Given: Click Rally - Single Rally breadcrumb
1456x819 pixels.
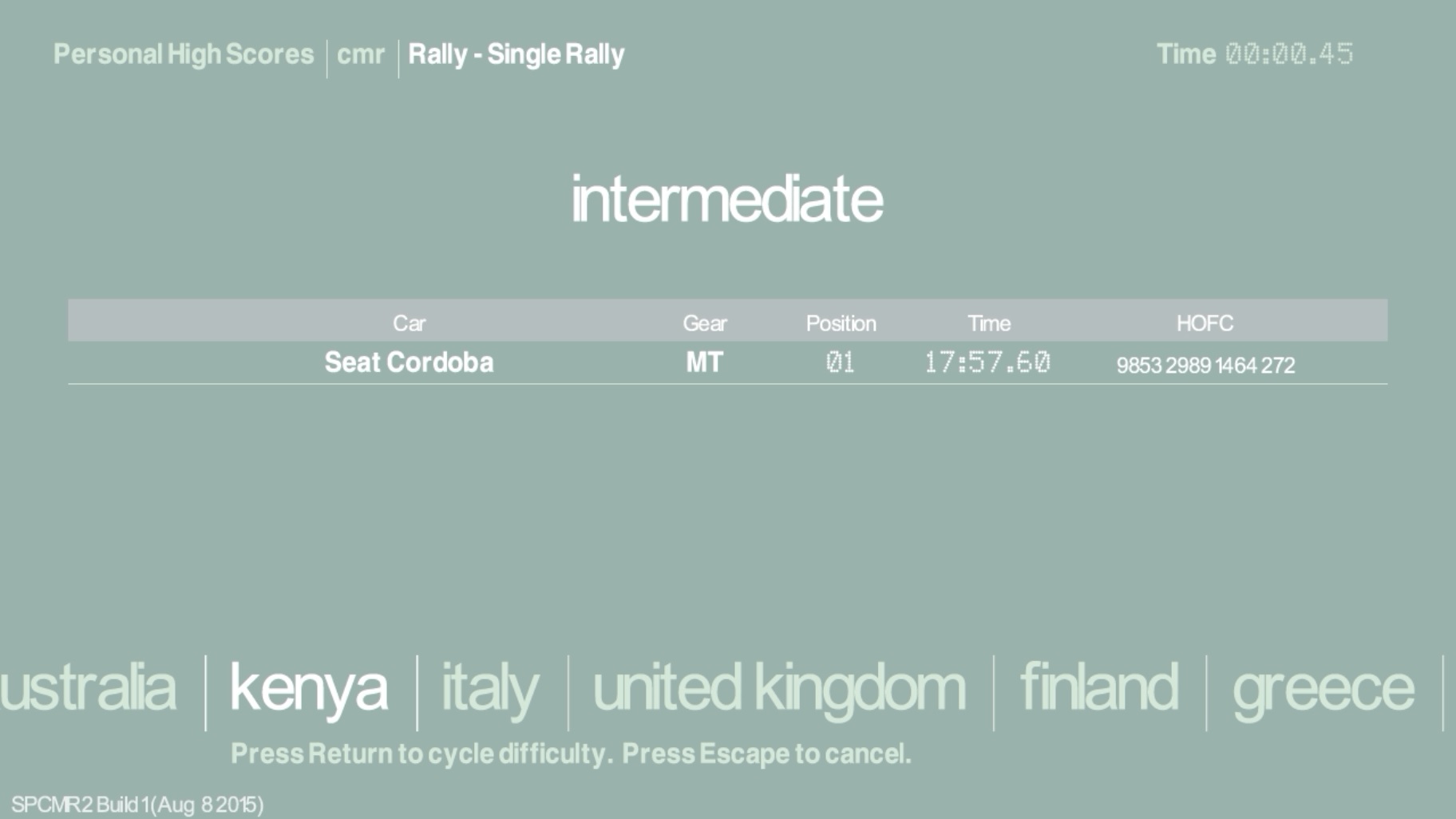Looking at the screenshot, I should 516,54.
